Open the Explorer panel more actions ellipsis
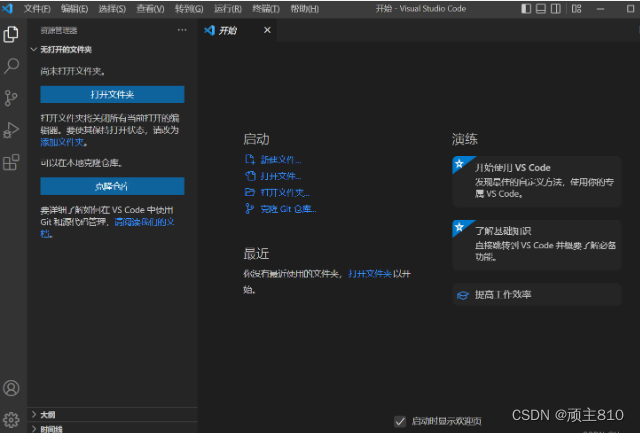Screen dimensions: 640x433 tap(182, 30)
